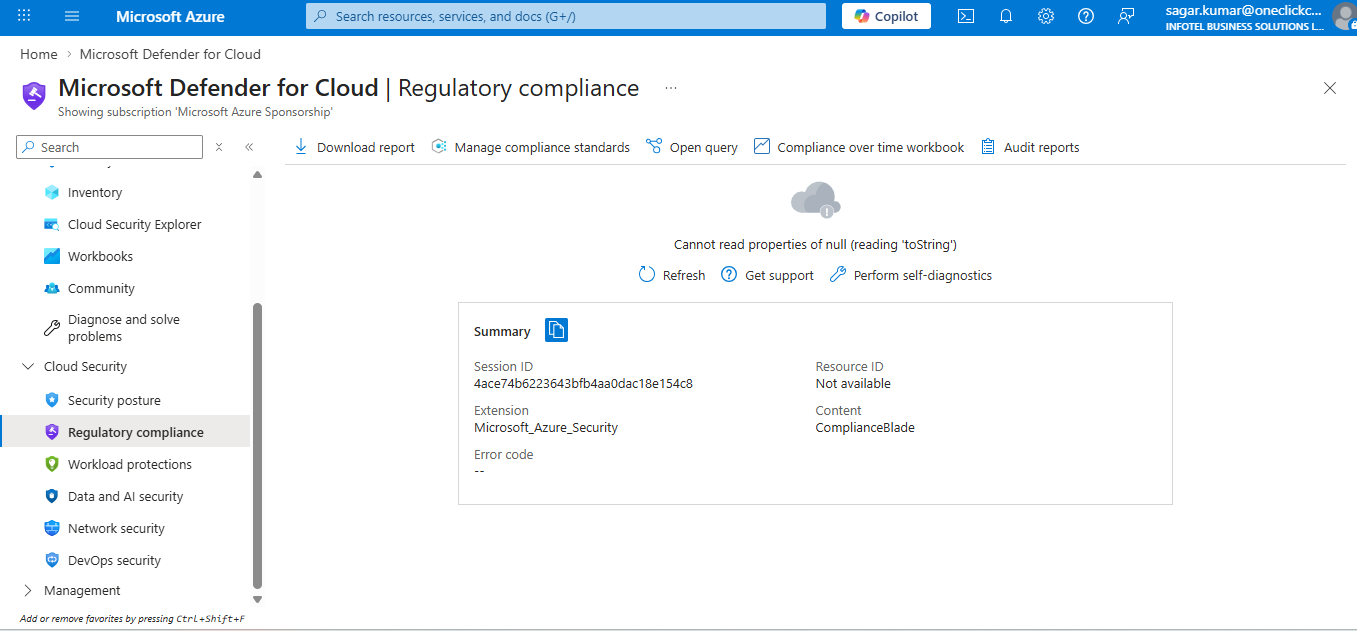Click the Inventory cube icon
Image resolution: width=1357 pixels, height=631 pixels.
click(52, 192)
